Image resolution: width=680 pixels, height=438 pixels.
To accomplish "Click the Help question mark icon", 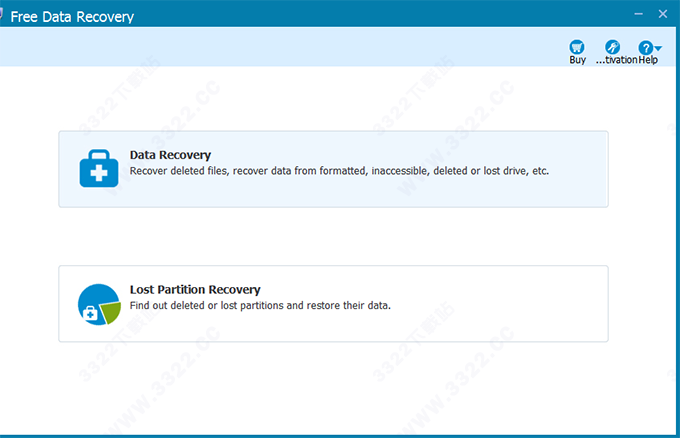I will click(645, 47).
